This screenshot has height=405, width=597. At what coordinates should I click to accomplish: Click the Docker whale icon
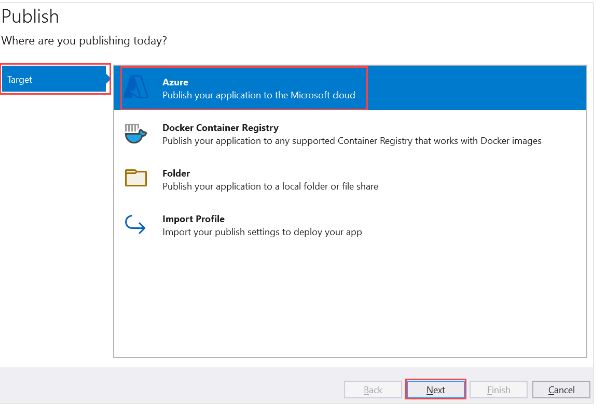136,134
